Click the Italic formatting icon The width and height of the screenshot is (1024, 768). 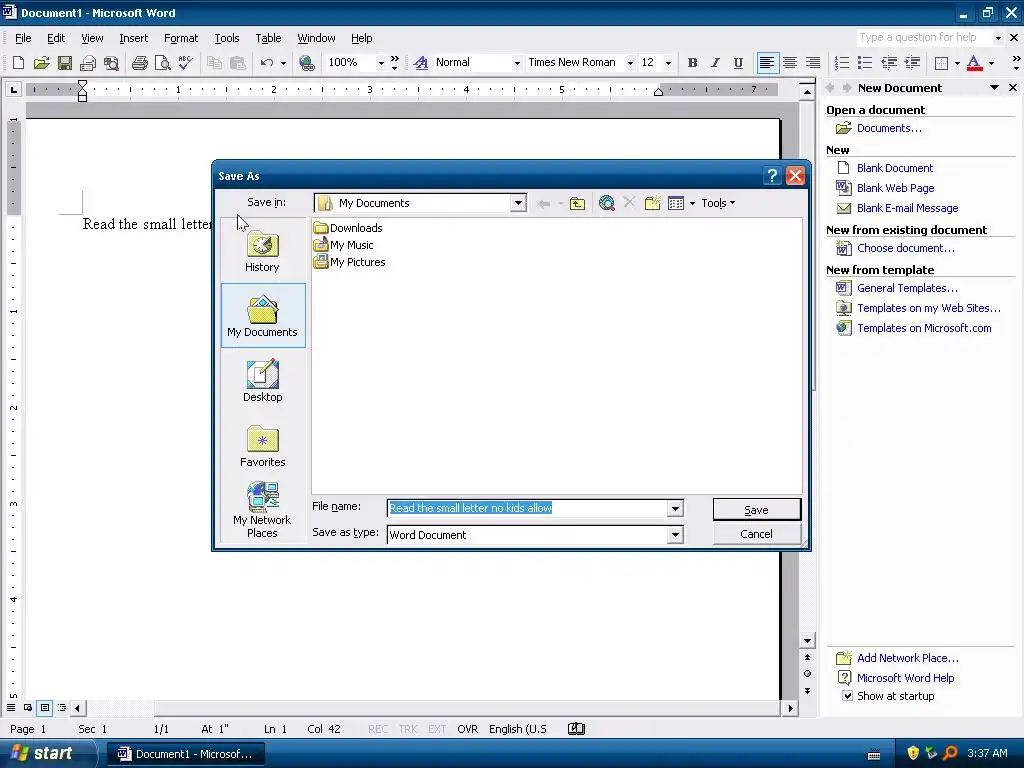pos(715,63)
